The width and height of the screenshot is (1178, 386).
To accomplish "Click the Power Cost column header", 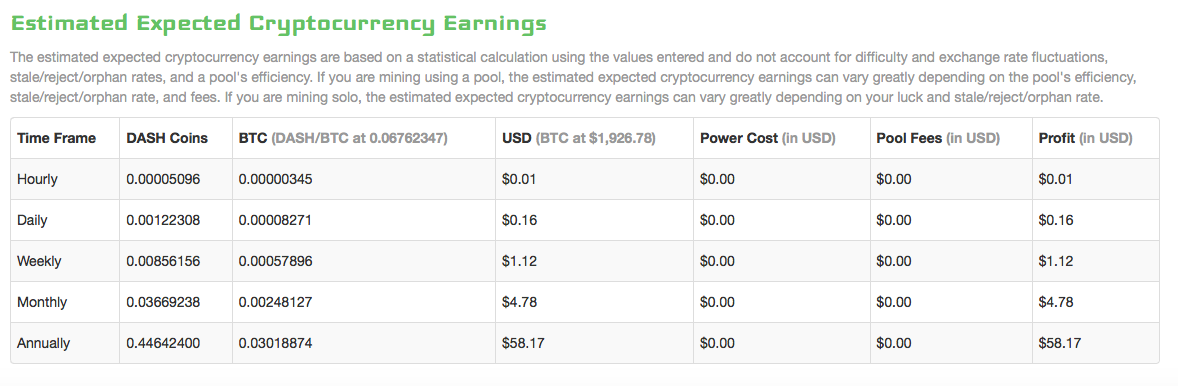I will pyautogui.click(x=767, y=138).
